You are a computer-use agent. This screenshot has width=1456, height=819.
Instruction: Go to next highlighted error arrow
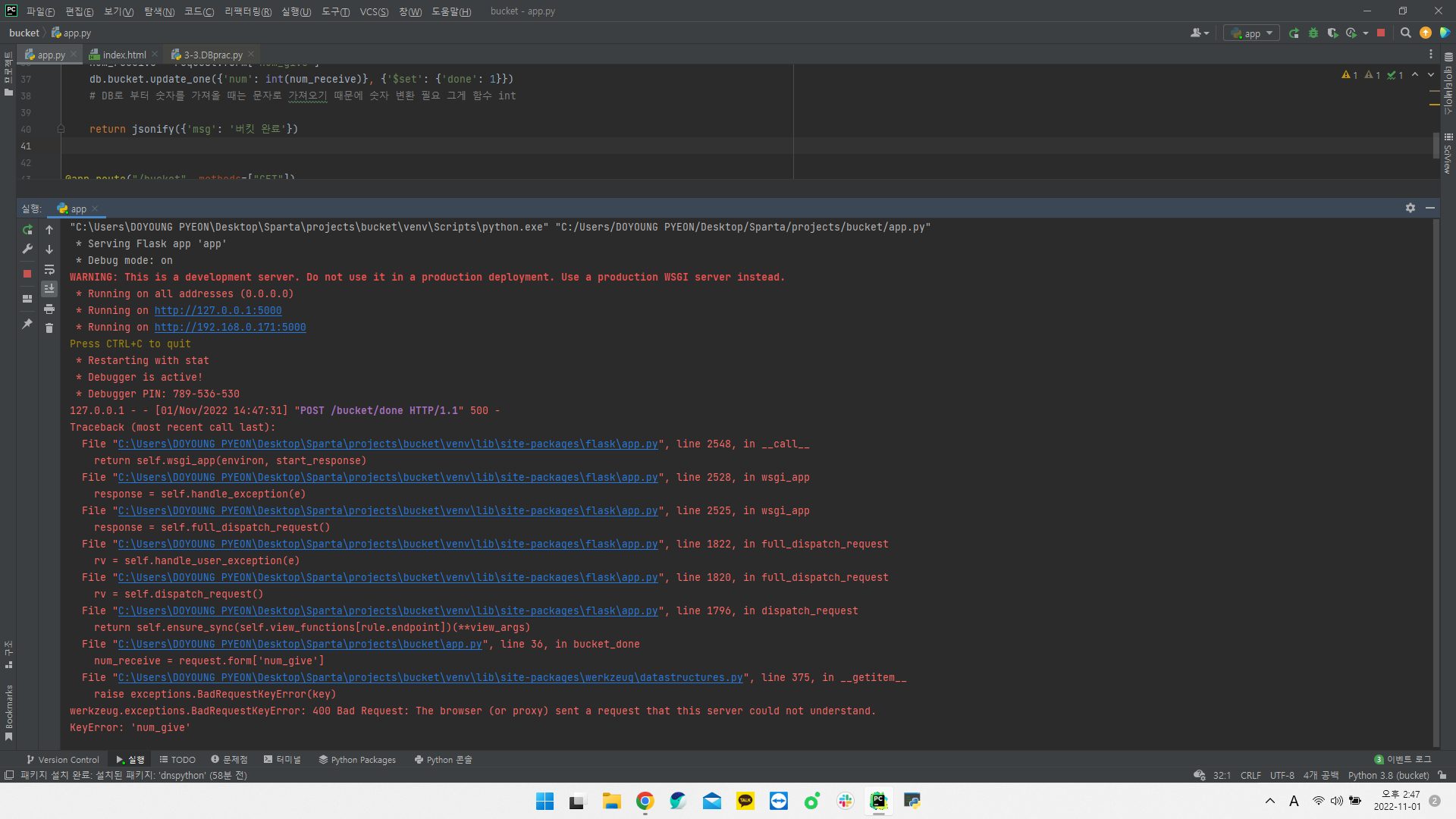[x=1431, y=75]
